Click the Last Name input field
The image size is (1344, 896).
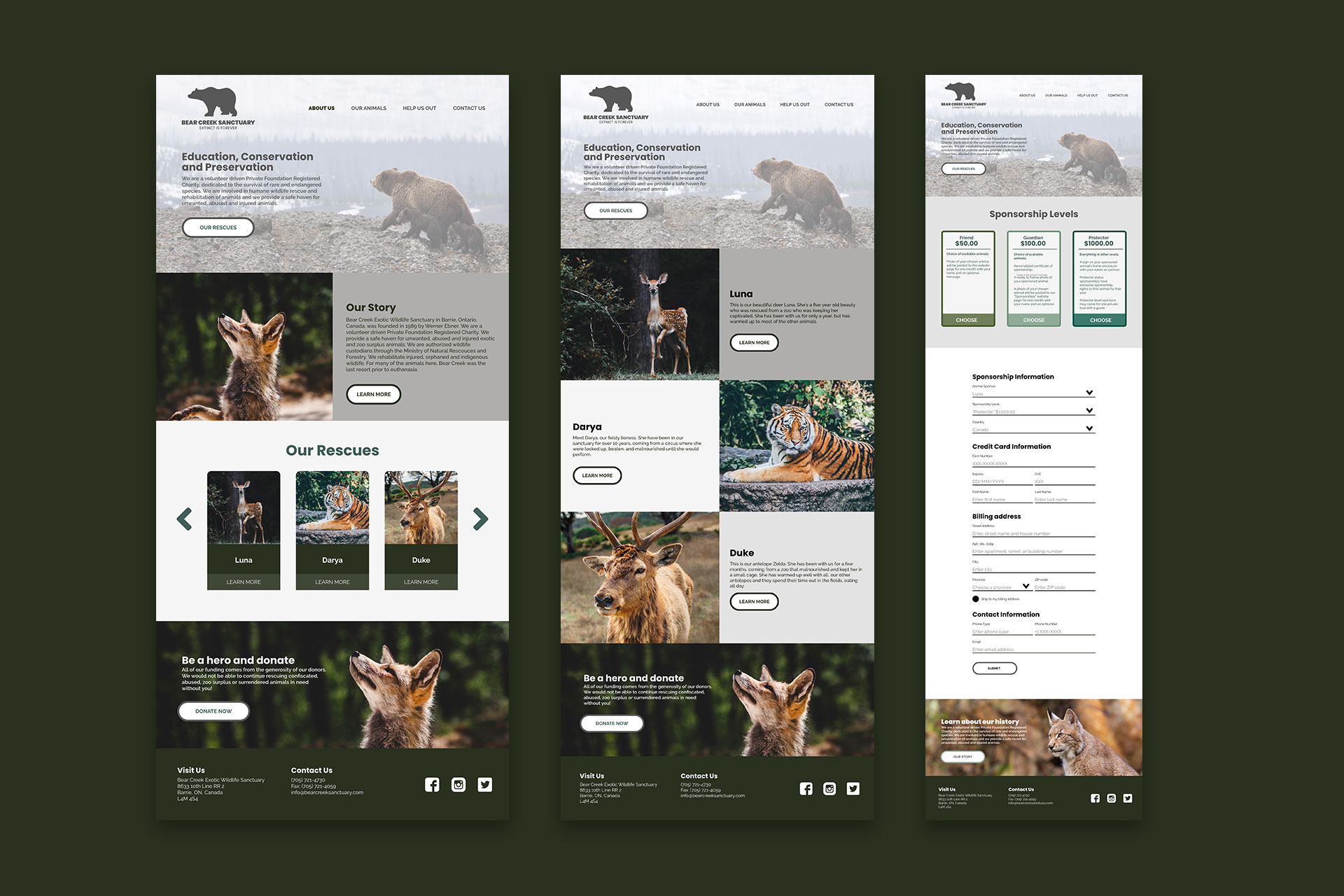coord(1065,500)
